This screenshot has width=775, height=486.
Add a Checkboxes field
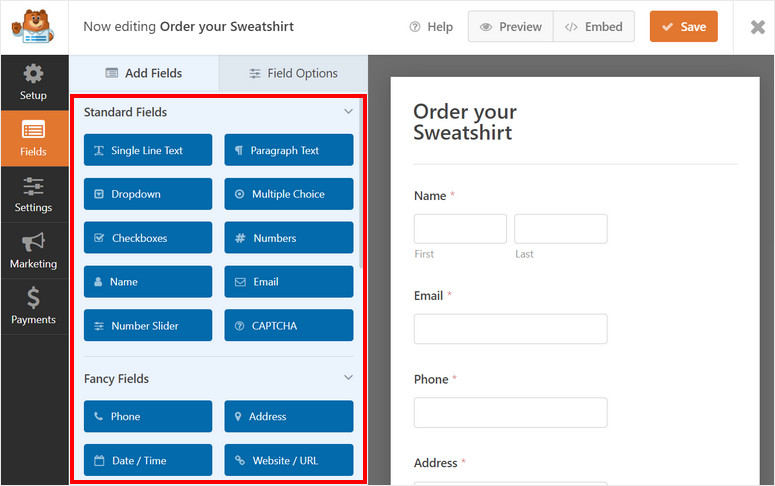(148, 238)
